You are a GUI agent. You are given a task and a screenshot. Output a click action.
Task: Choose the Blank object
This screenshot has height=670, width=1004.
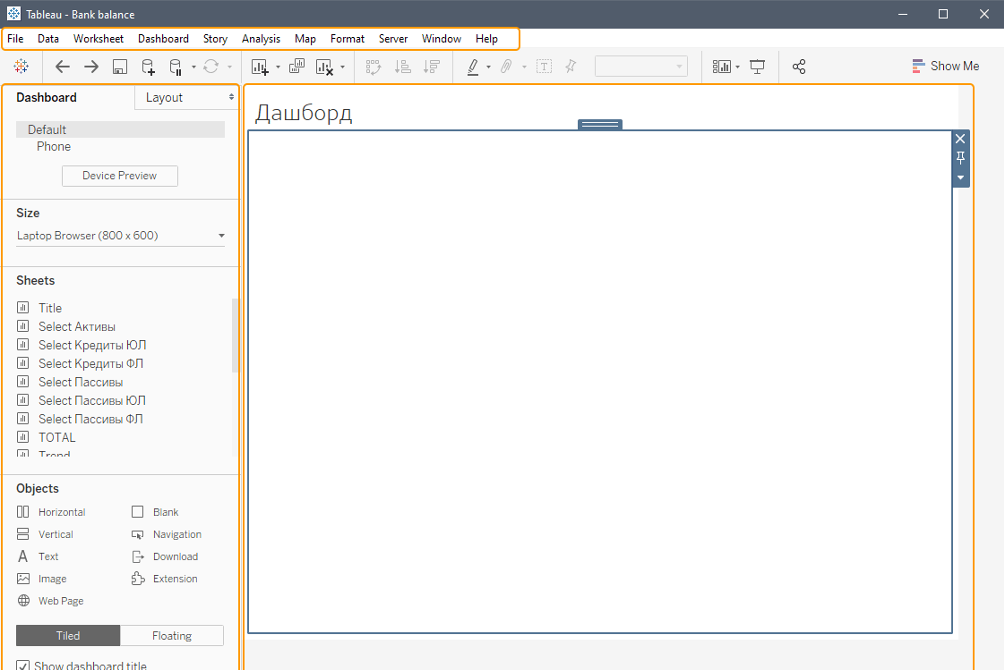(x=155, y=512)
